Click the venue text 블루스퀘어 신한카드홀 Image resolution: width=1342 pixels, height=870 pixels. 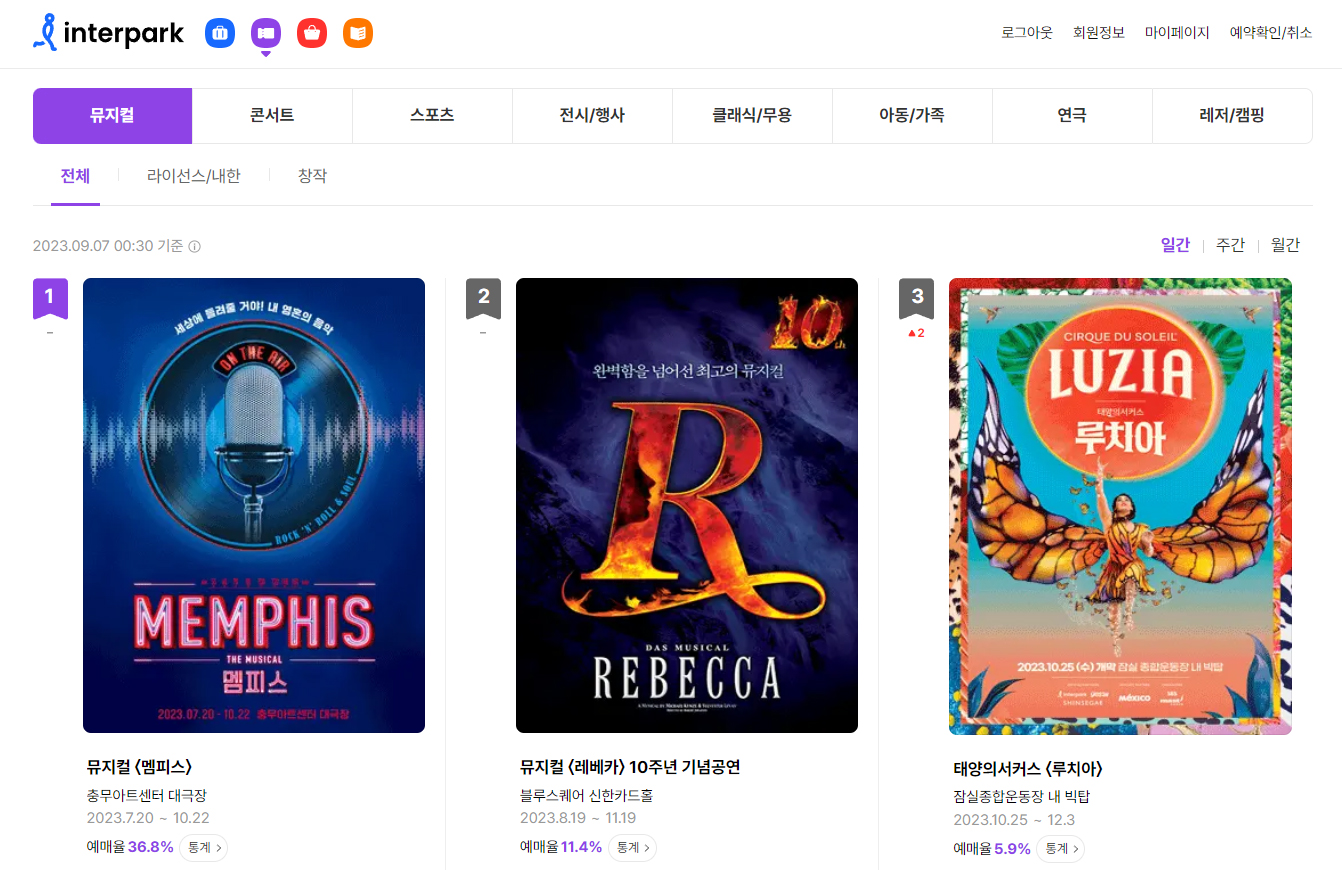coord(586,796)
